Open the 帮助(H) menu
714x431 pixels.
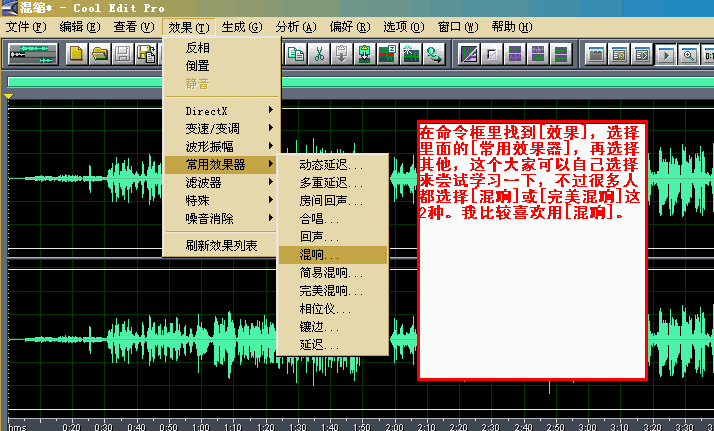coord(512,27)
